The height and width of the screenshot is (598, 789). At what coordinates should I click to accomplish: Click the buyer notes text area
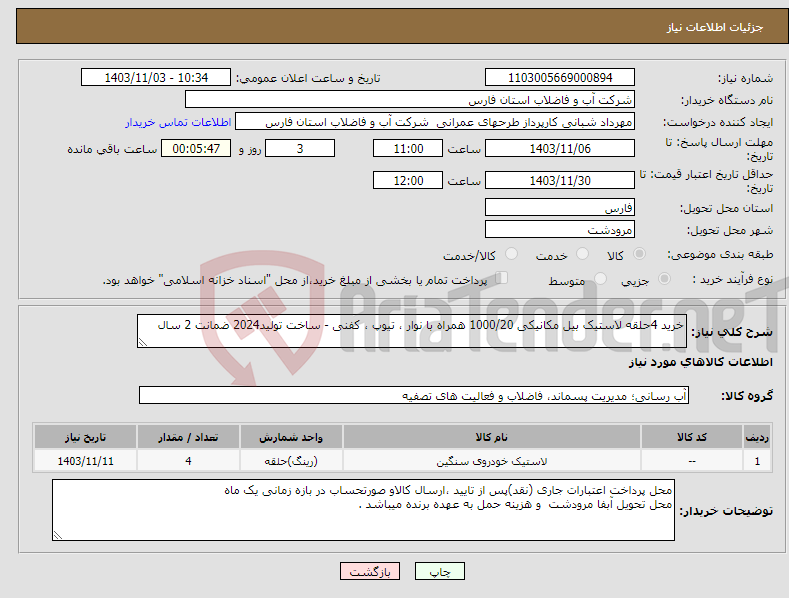point(363,510)
